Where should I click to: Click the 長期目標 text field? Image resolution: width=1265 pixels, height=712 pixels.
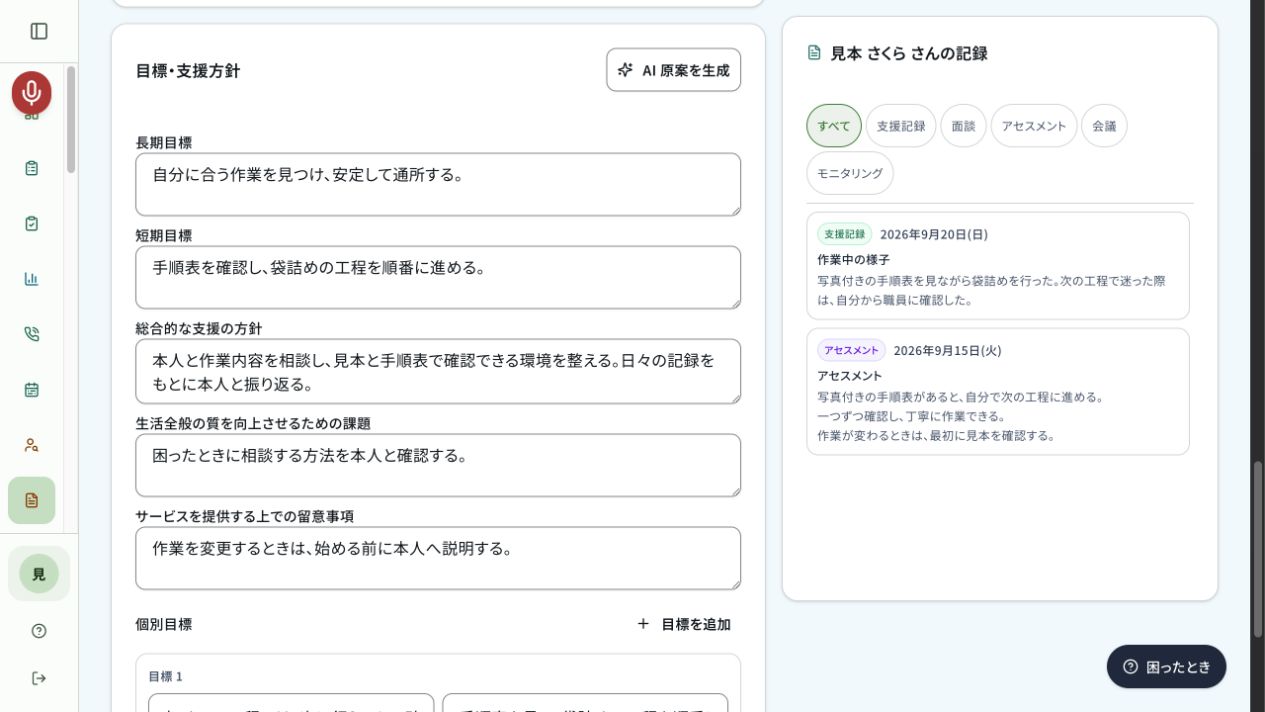[x=438, y=184]
